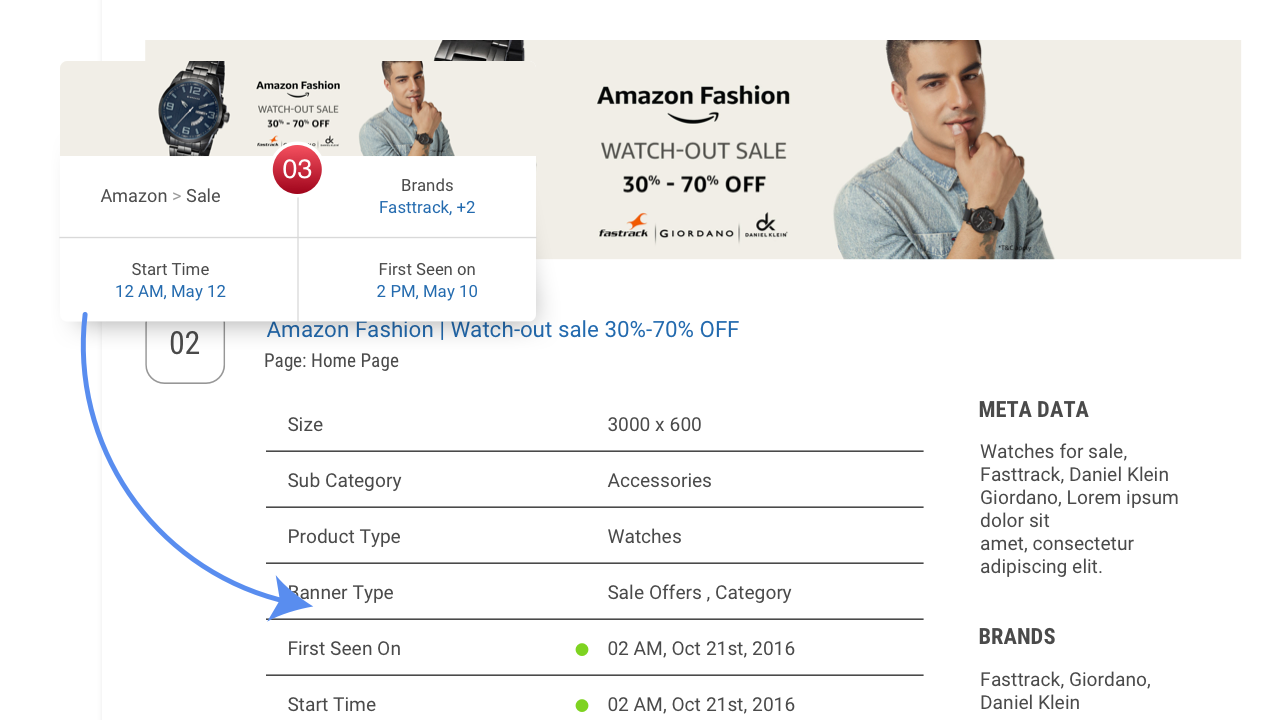1280x720 pixels.
Task: Click green dot beside Start Time
Action: (582, 706)
